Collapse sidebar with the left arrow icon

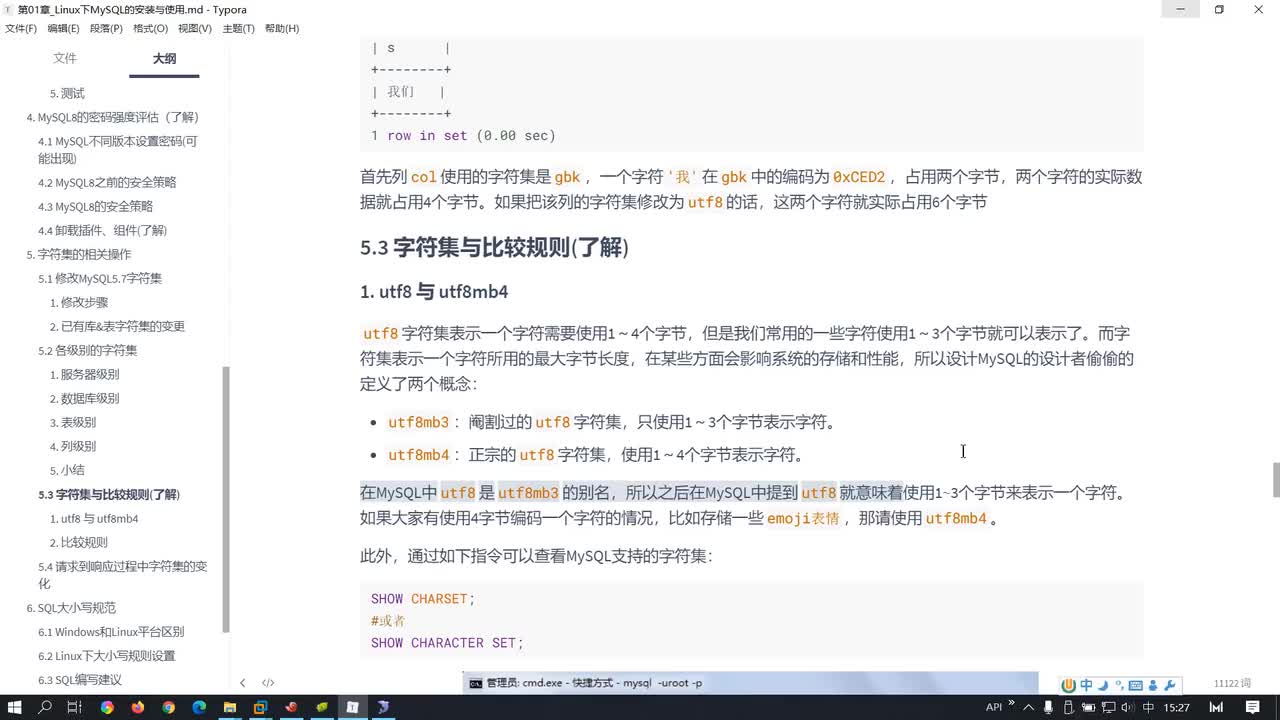tap(242, 683)
